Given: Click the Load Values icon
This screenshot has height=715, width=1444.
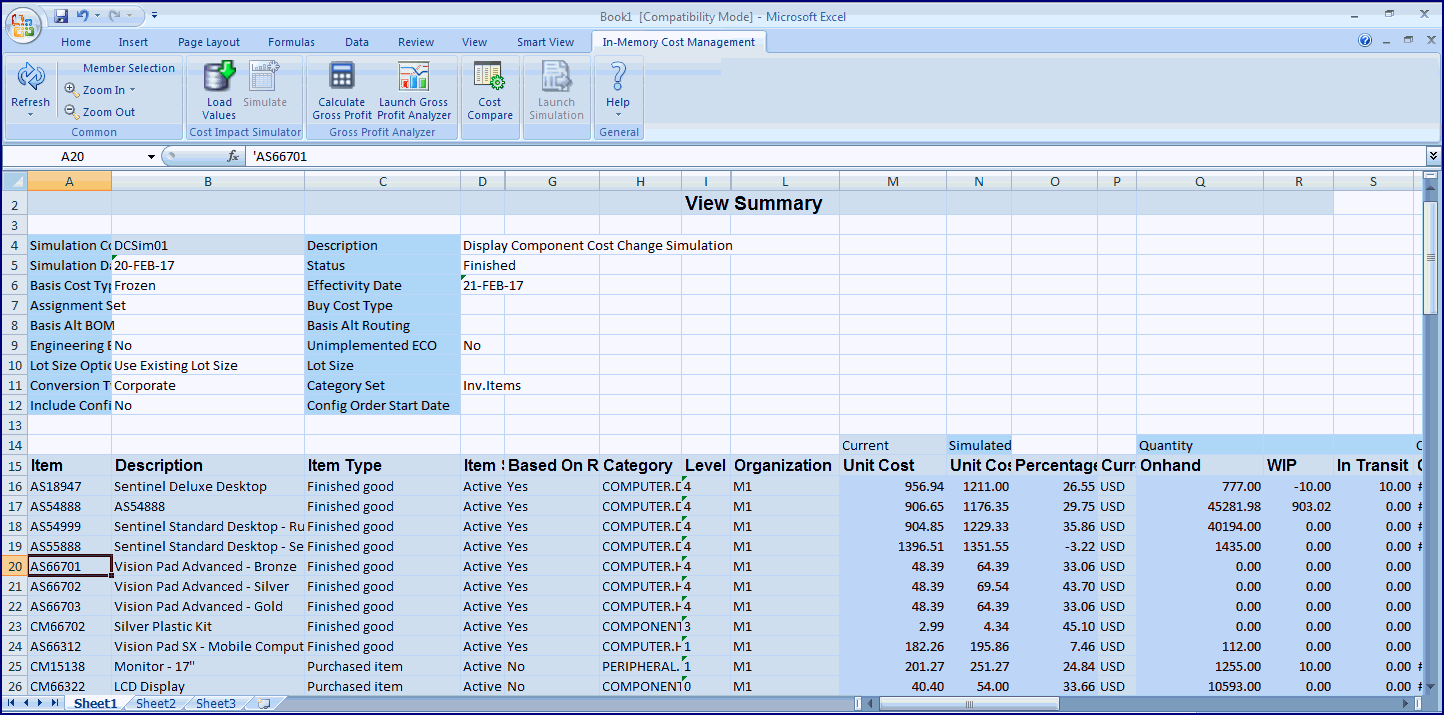Looking at the screenshot, I should [219, 78].
